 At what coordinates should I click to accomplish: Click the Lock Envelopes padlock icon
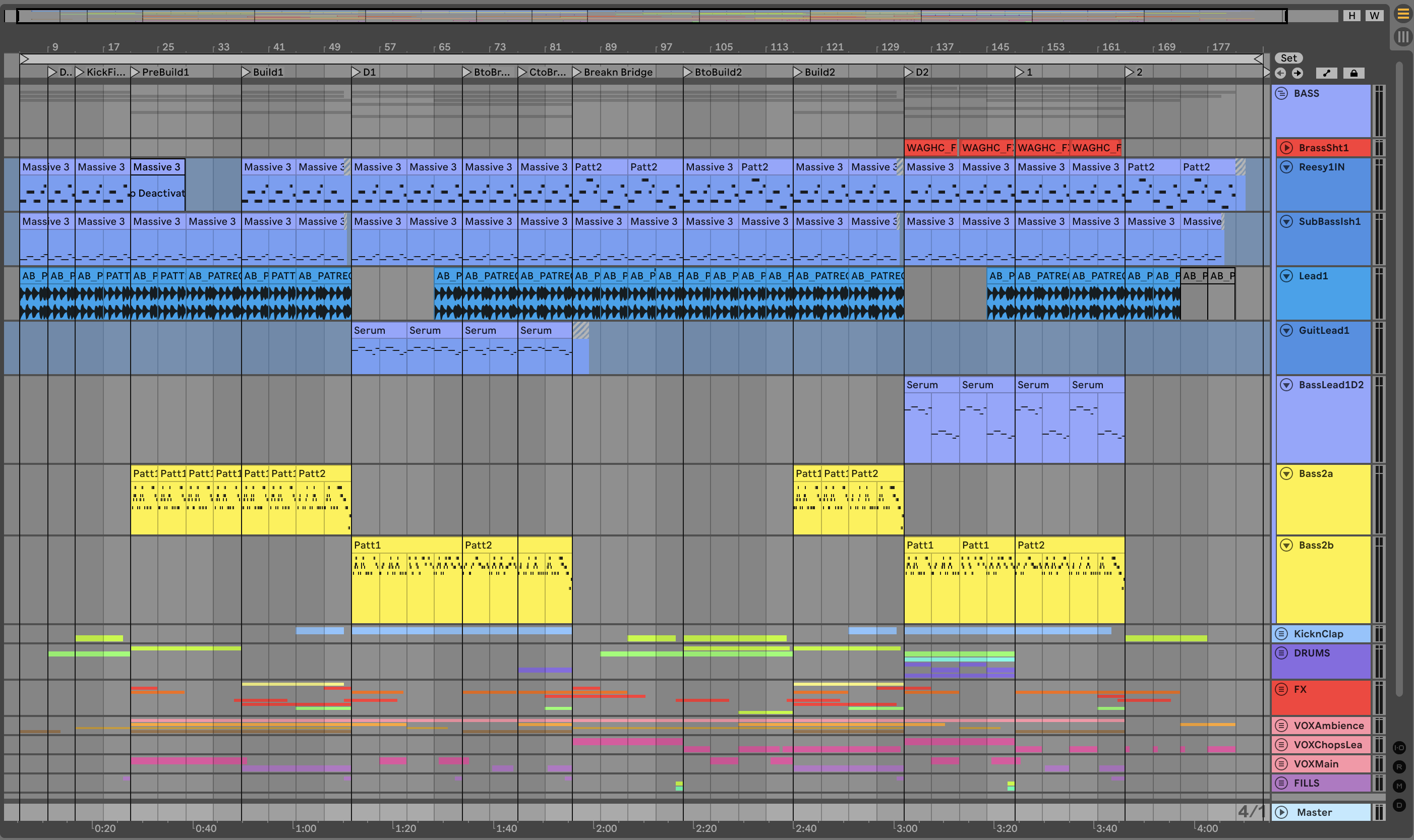(x=1353, y=73)
